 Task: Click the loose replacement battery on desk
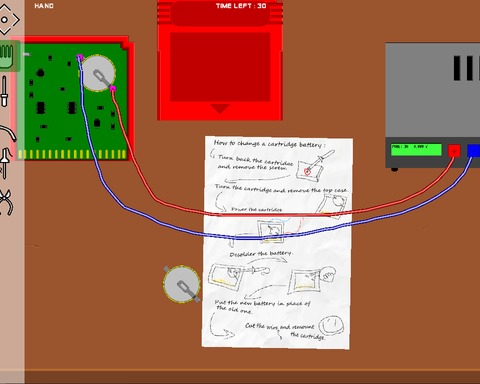click(x=182, y=284)
